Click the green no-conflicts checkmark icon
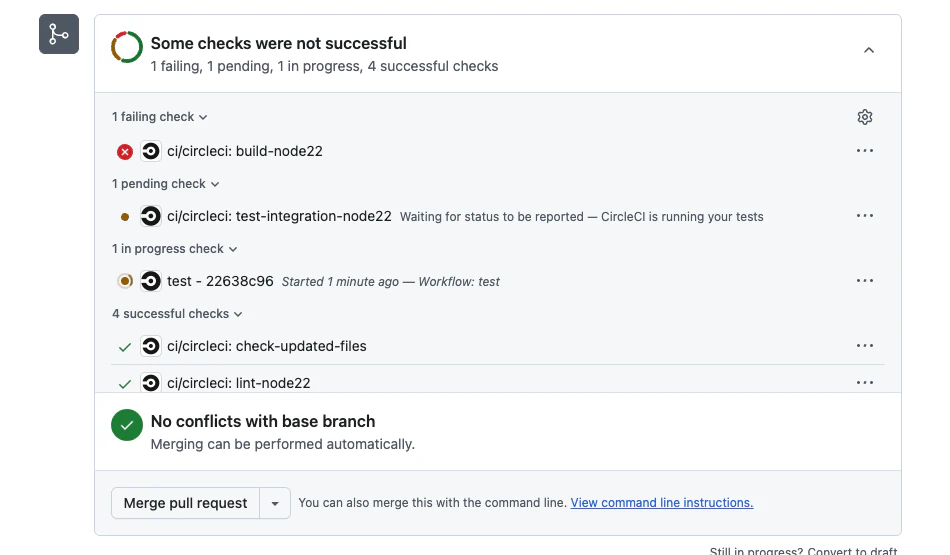 127,425
